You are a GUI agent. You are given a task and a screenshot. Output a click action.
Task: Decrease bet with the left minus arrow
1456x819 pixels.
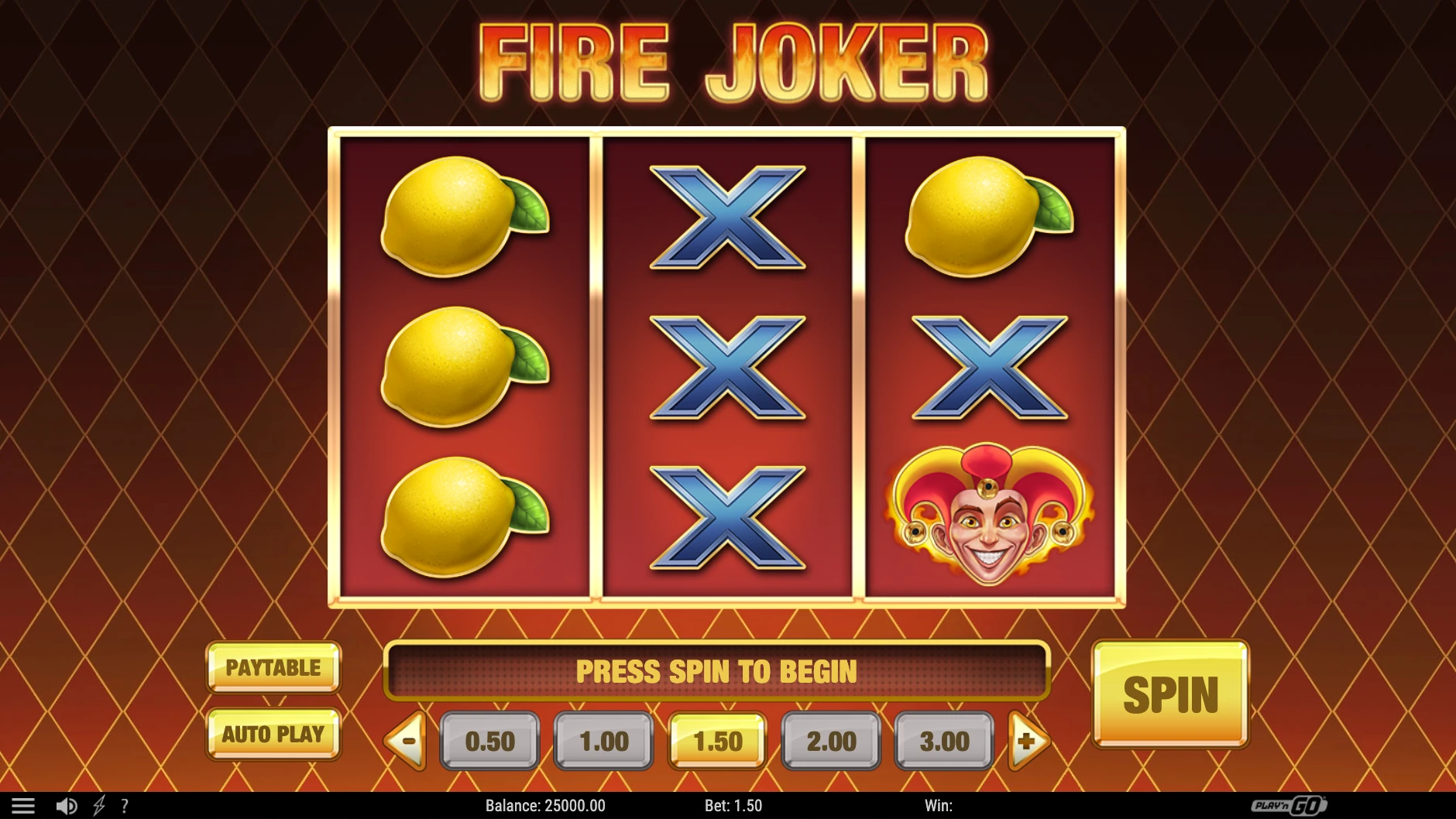(x=406, y=741)
